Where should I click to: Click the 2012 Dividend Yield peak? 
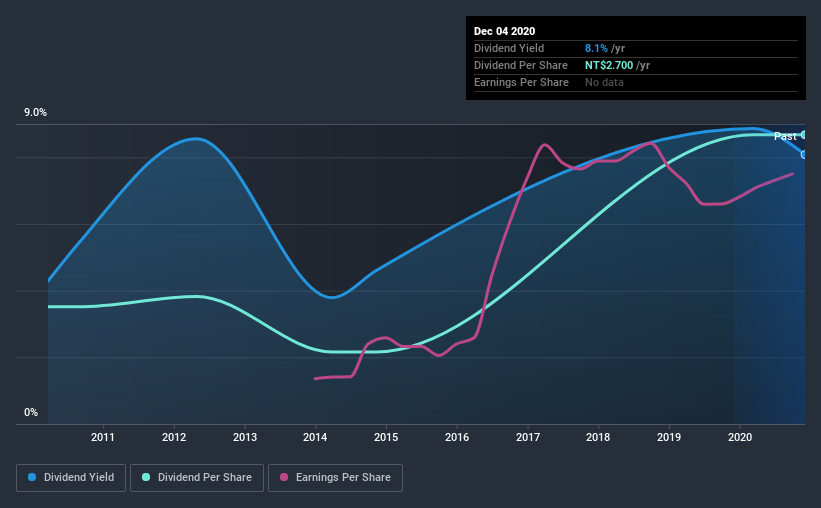196,139
